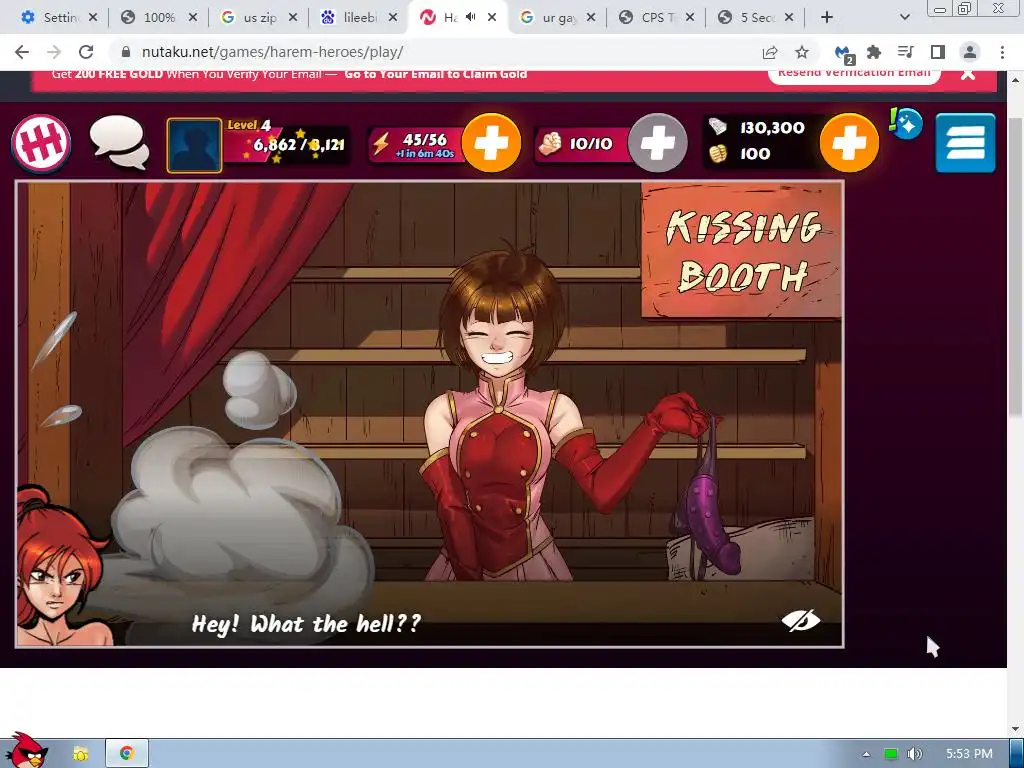Open the Chrome profile avatar icon
This screenshot has width=1024, height=768.
[970, 52]
